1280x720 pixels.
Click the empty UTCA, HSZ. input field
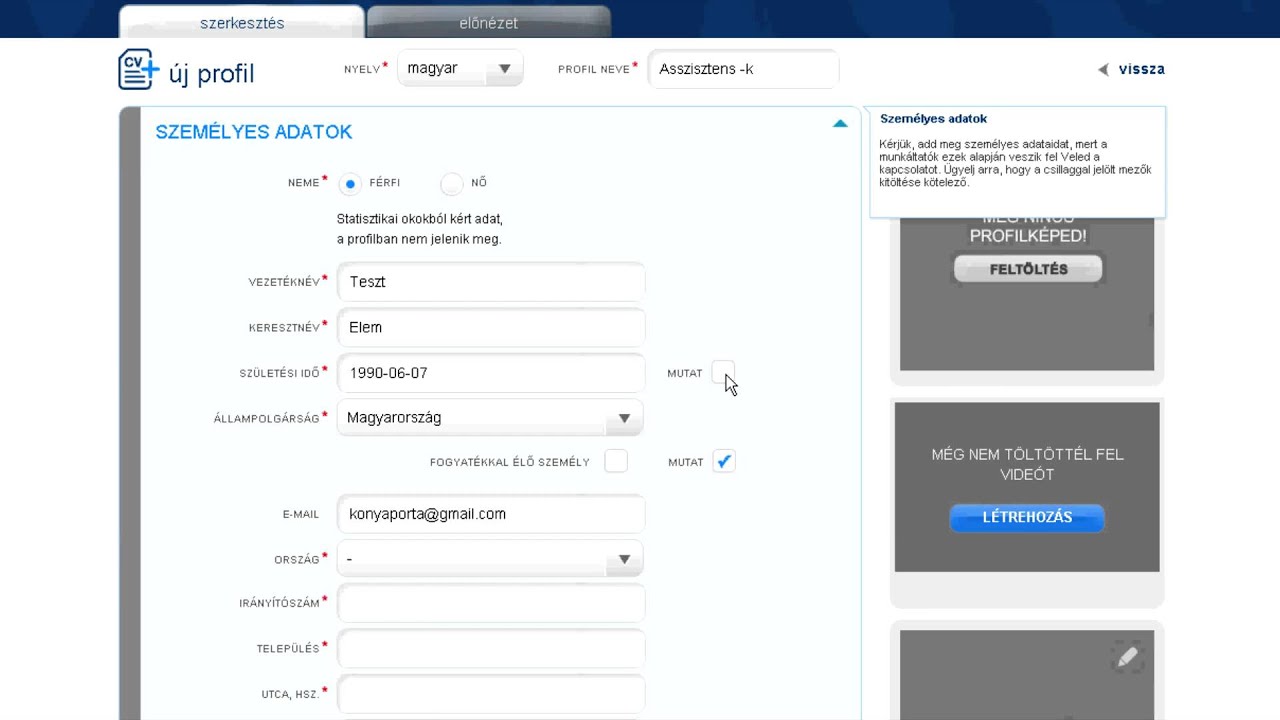click(491, 693)
